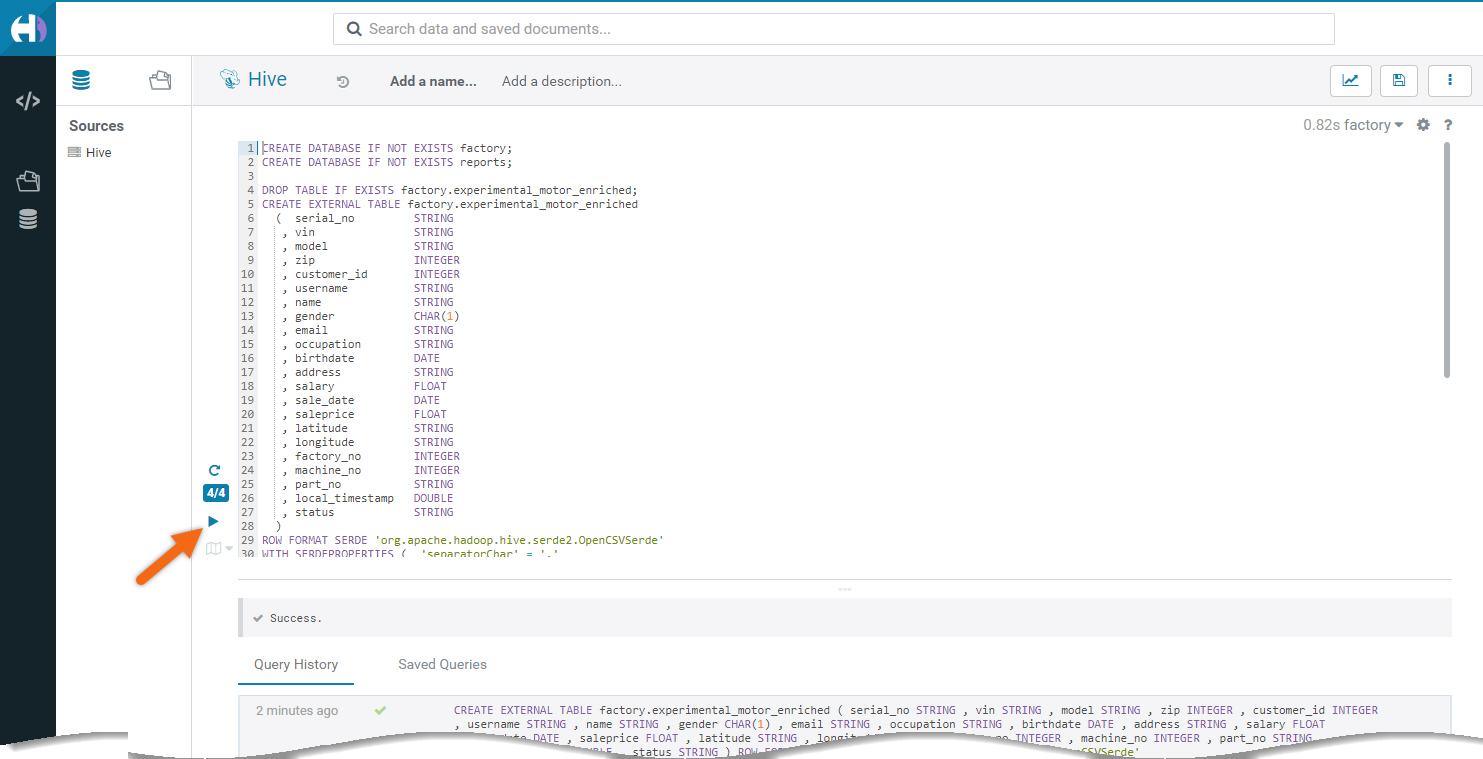Screen dimensions: 1483x759
Task: Select the documents assist panel icon
Action: coord(160,80)
